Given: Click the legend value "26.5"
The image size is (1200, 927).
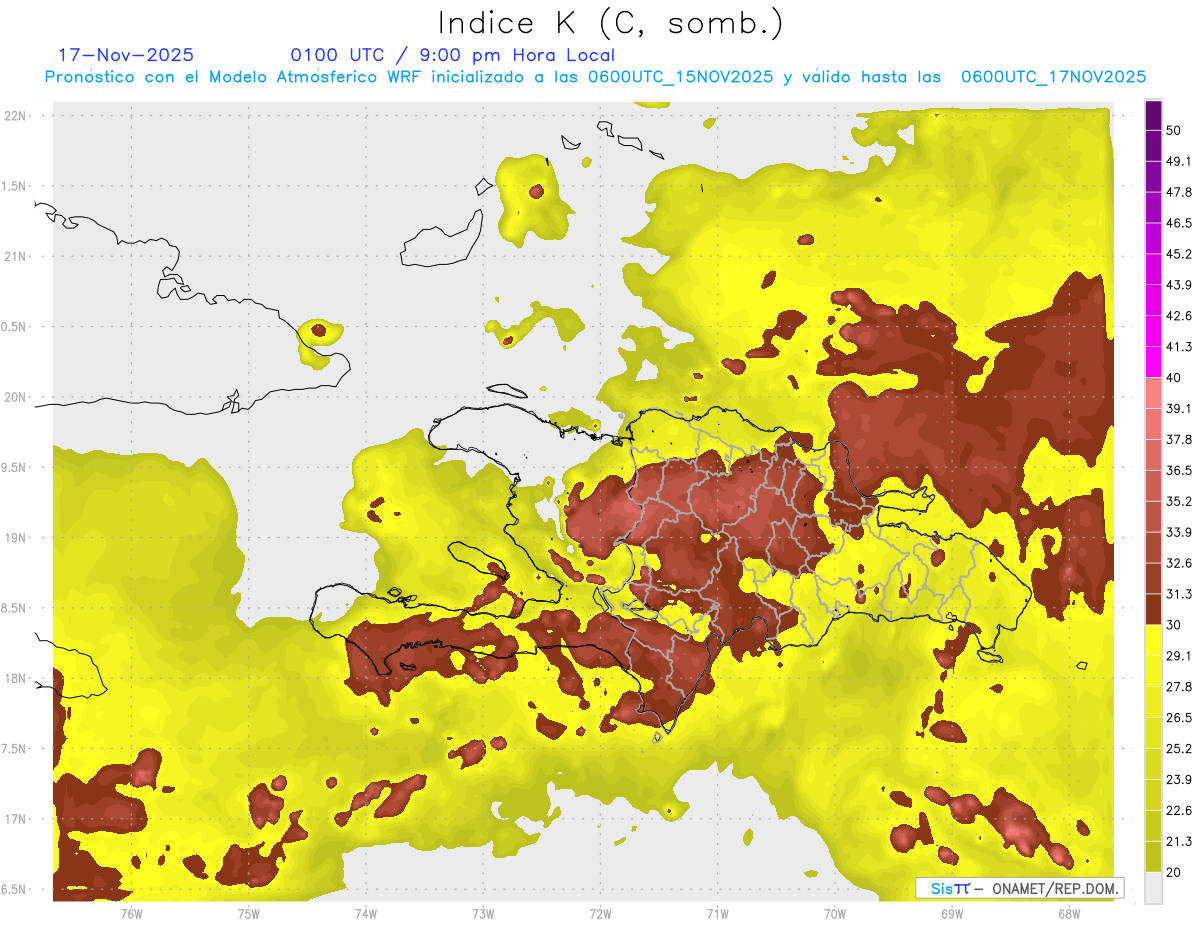Looking at the screenshot, I should [1179, 718].
